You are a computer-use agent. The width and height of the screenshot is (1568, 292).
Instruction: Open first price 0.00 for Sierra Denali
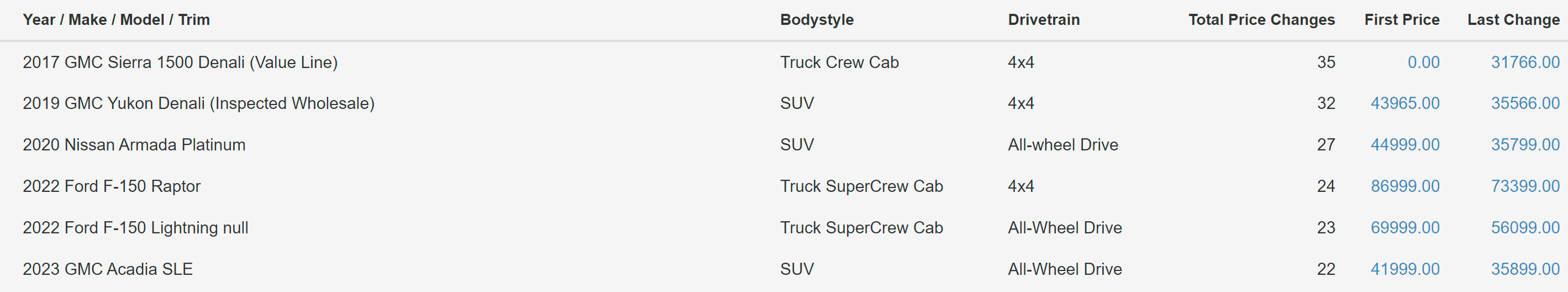1423,62
